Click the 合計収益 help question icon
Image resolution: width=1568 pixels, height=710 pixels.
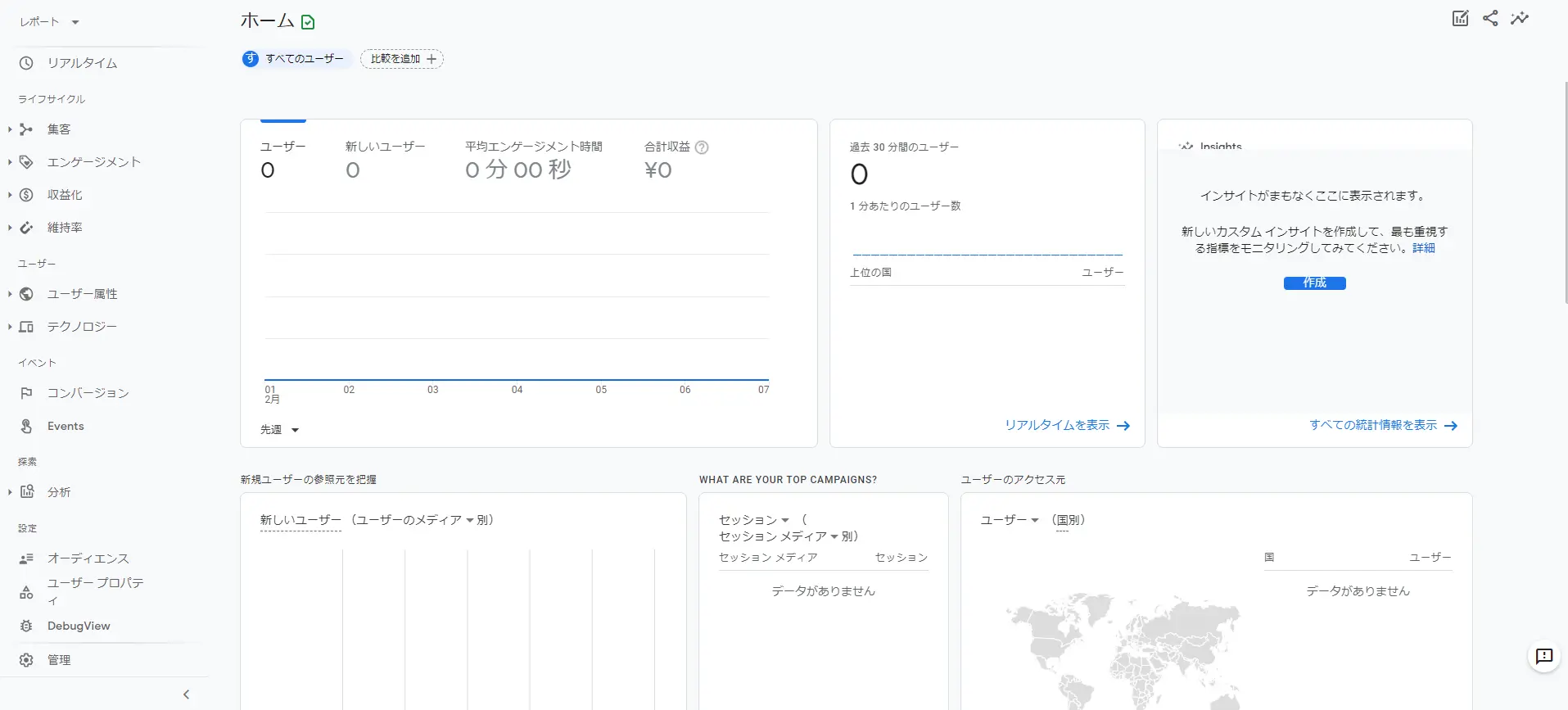tap(702, 147)
